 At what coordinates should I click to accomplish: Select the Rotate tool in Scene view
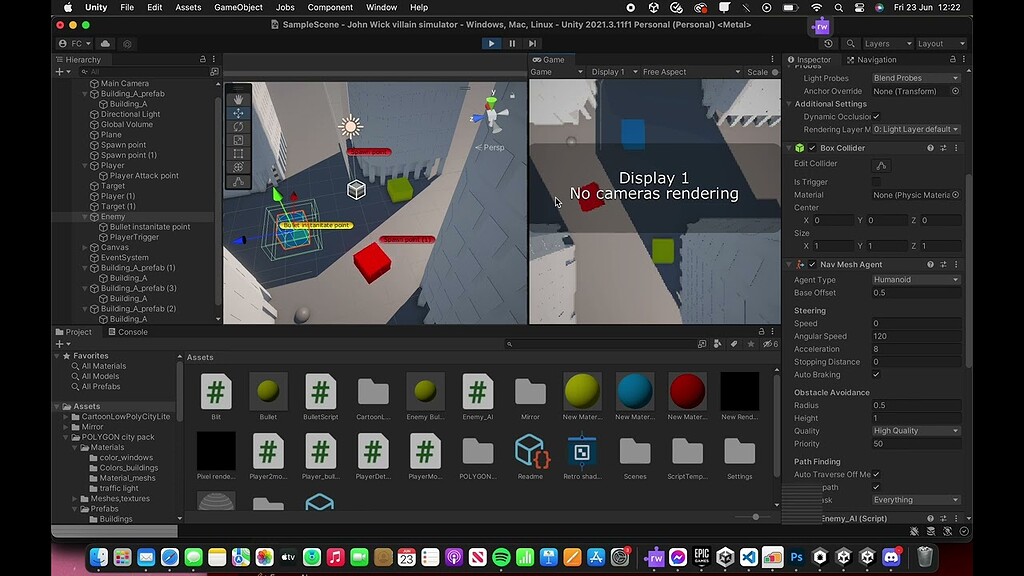pos(238,127)
